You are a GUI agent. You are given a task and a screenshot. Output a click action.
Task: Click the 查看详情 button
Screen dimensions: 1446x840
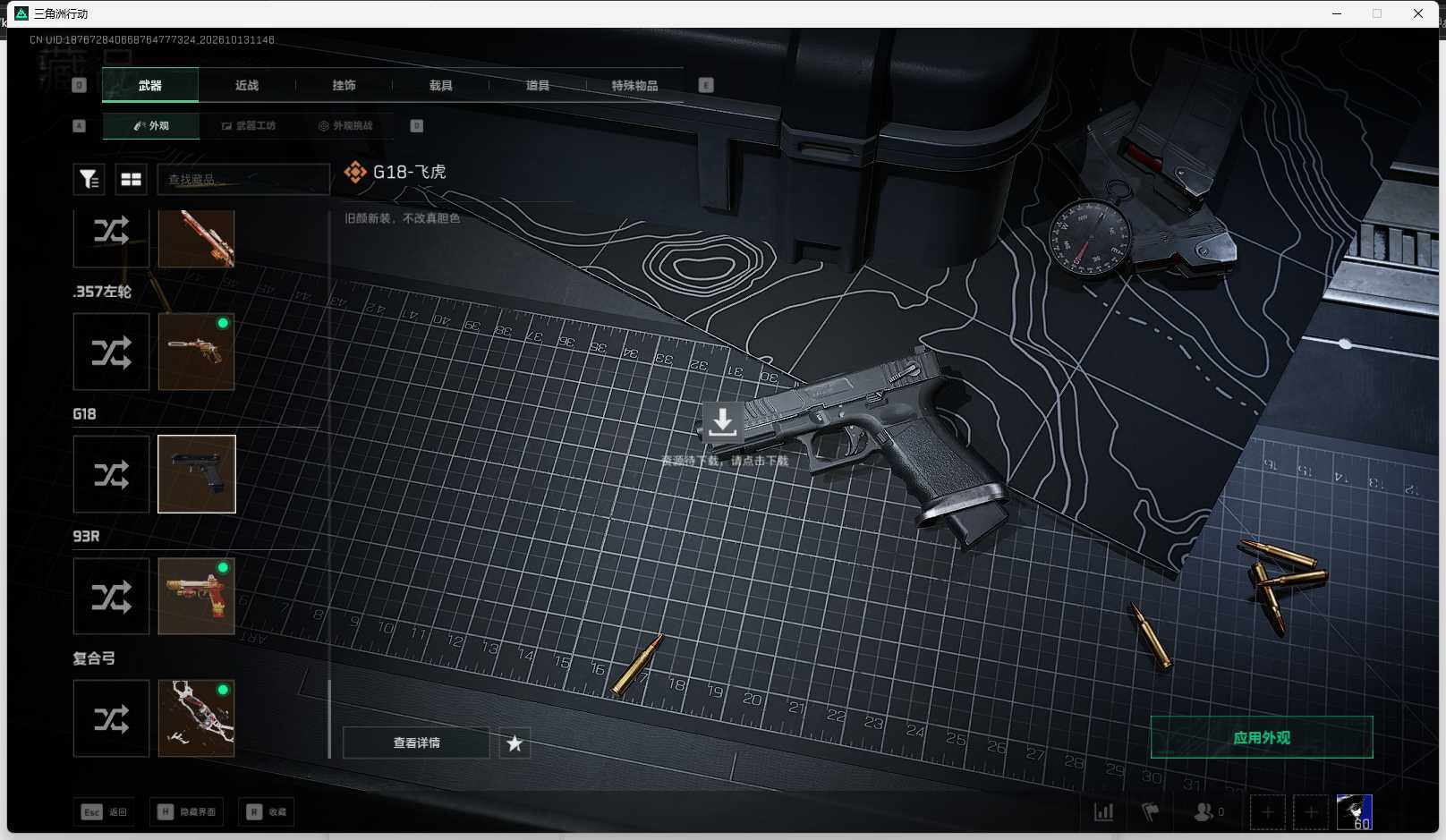click(416, 742)
